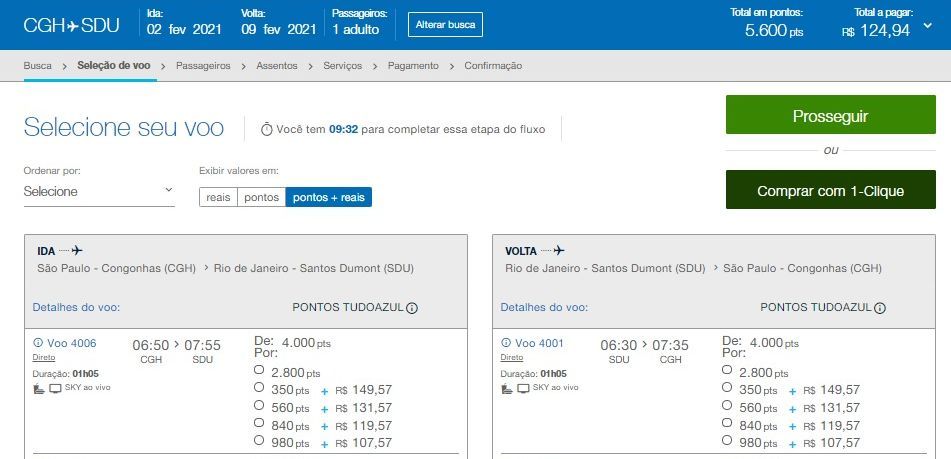951x459 pixels.
Task: Click the Ida date 02 fev 2021
Action: coord(184,30)
